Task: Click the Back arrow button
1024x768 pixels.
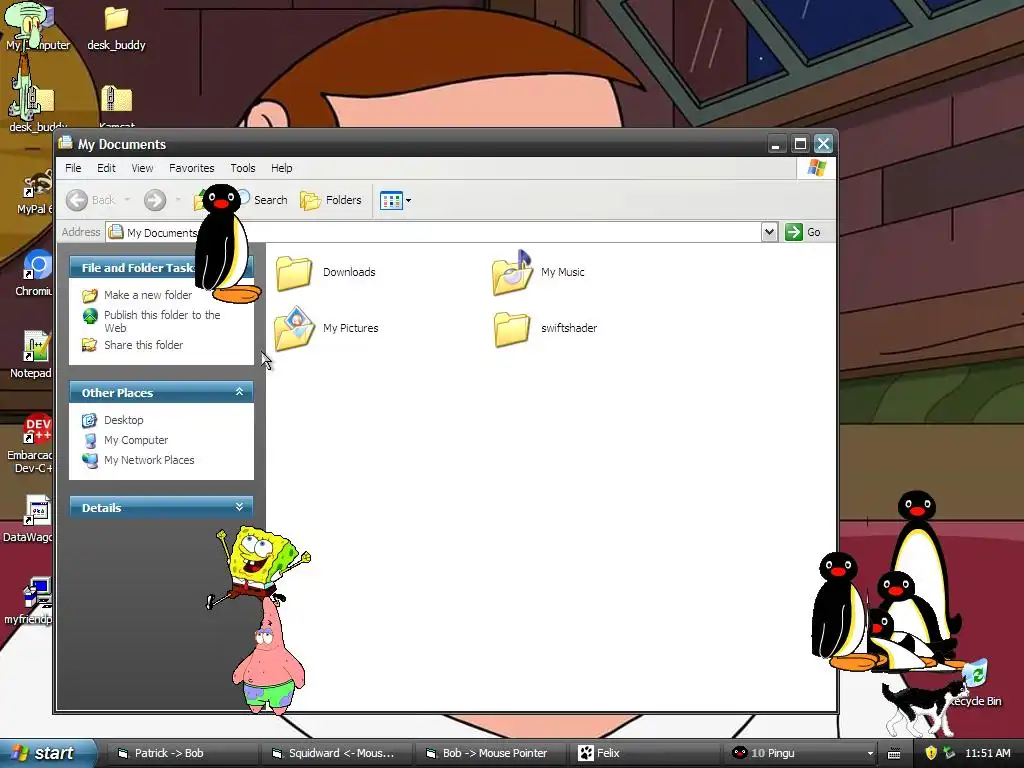Action: (x=77, y=200)
